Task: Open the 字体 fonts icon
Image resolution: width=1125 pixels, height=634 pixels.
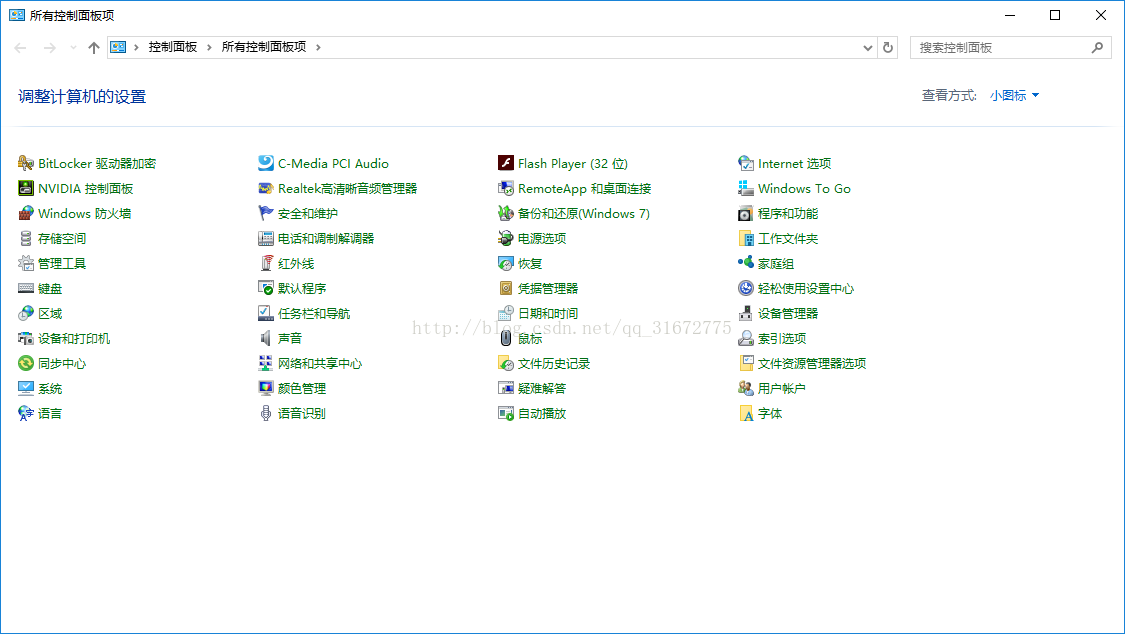Action: (x=746, y=414)
